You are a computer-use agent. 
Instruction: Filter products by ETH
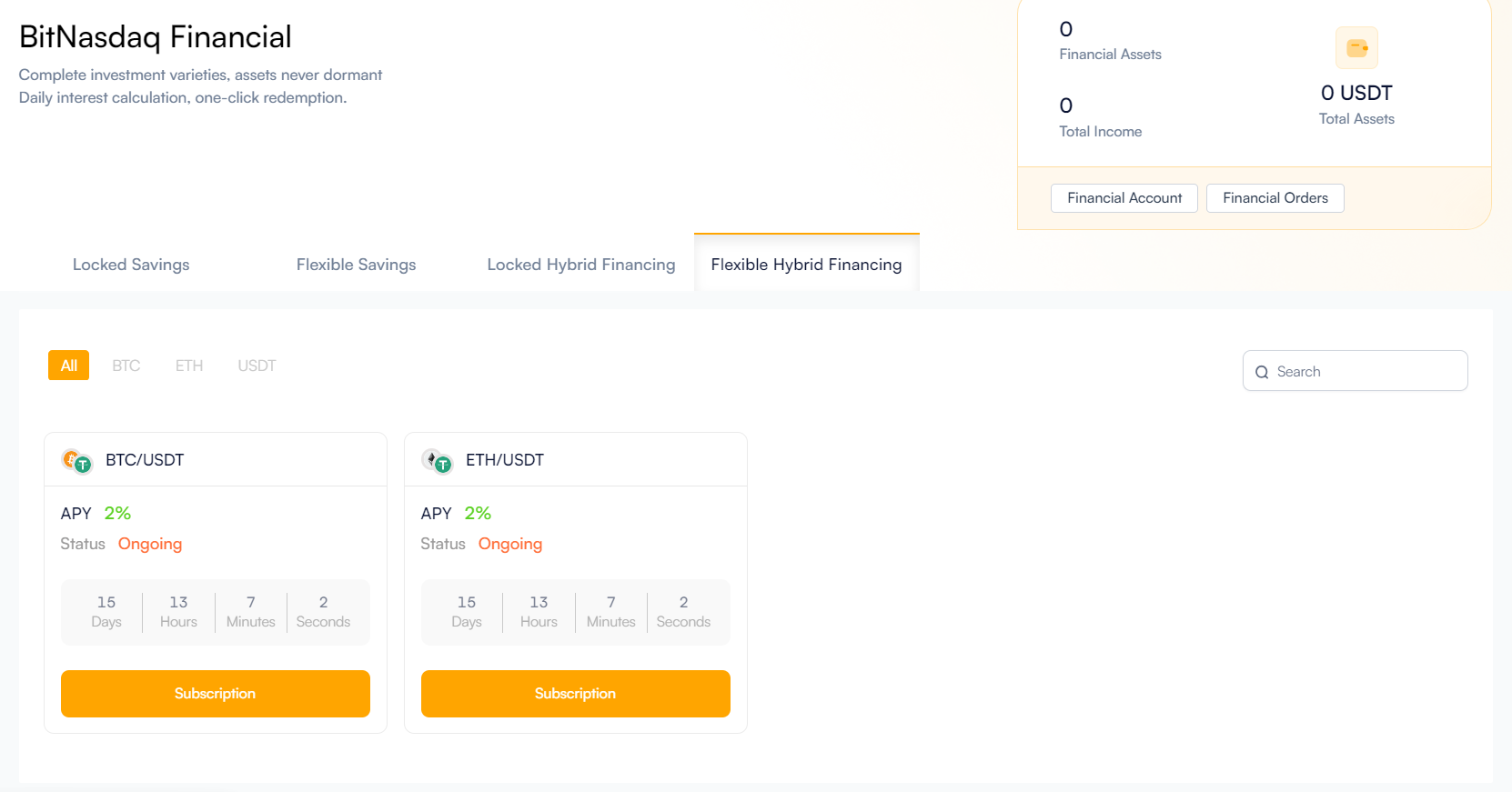pos(189,366)
